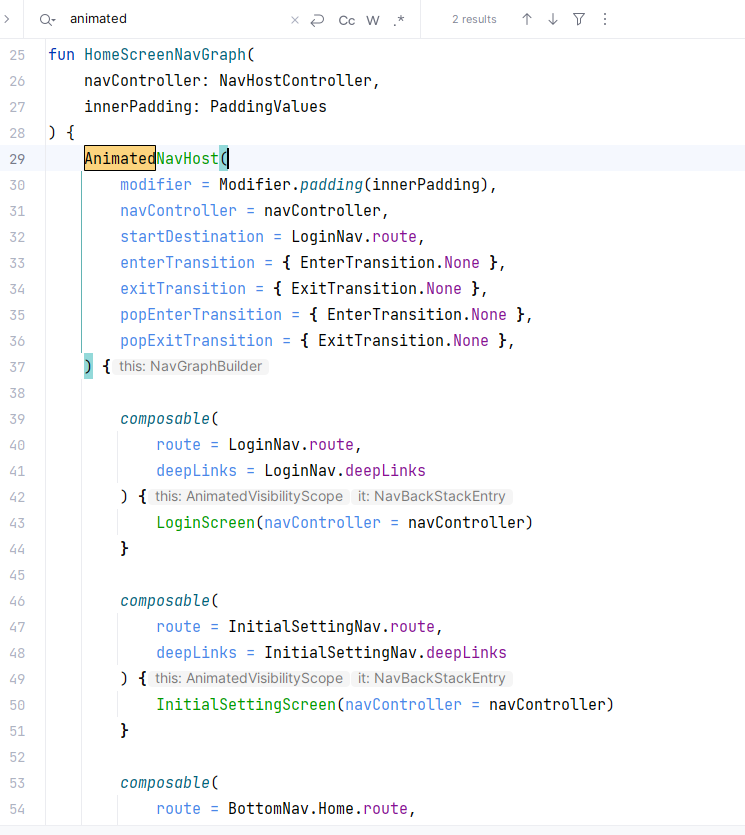This screenshot has height=835, width=745.
Task: Click 'this: AnimatedVisibilityScope' hint on line 42
Action: point(249,496)
